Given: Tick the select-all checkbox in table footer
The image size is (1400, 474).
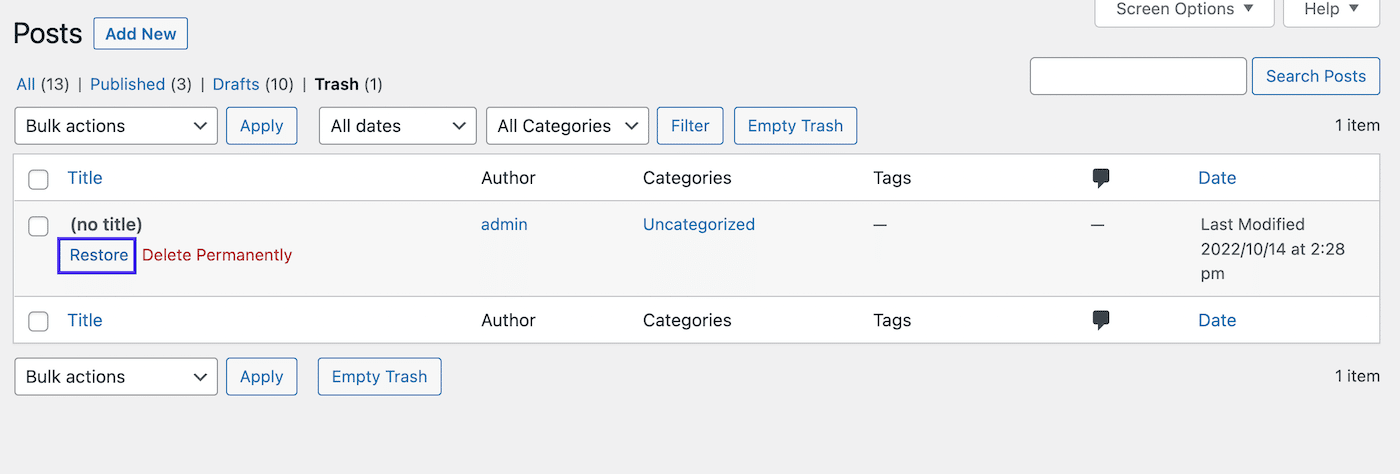Looking at the screenshot, I should tap(38, 321).
